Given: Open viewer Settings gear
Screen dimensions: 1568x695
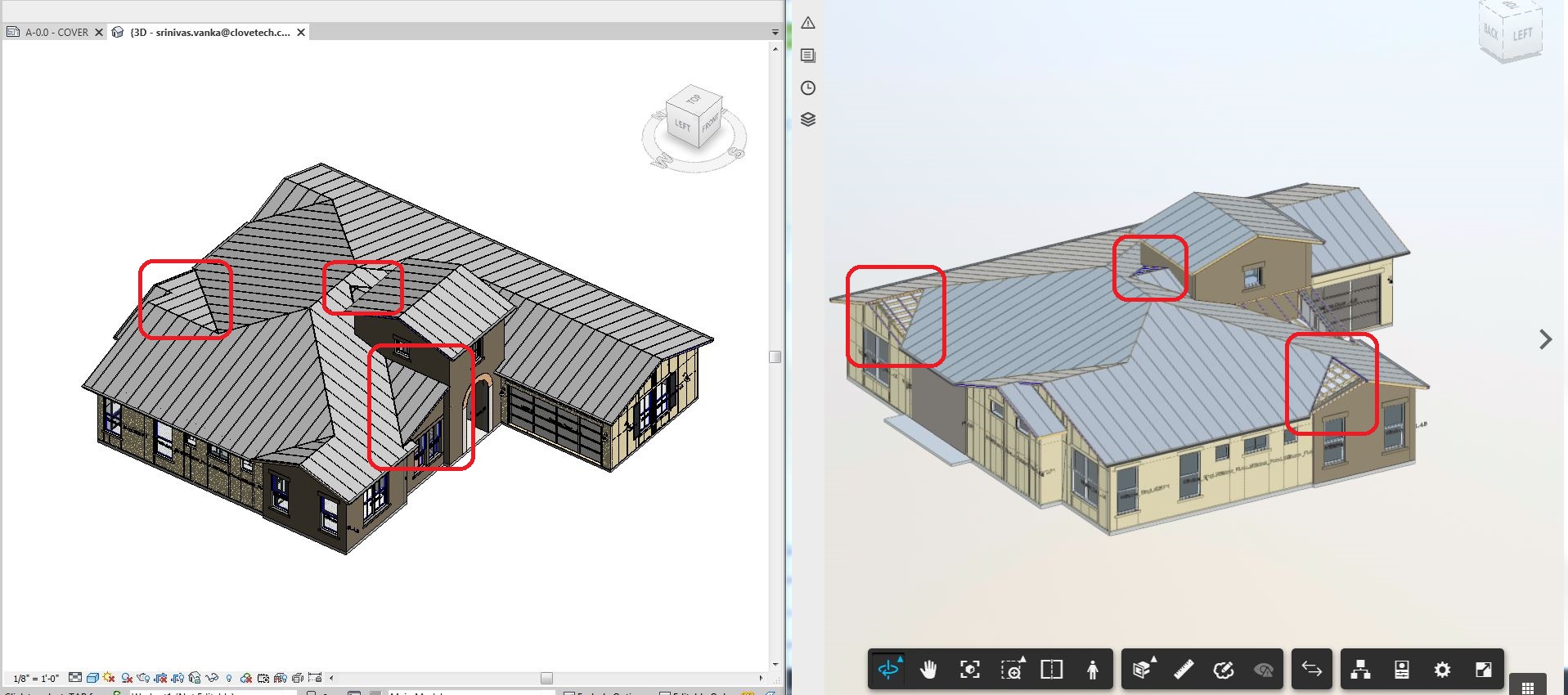Looking at the screenshot, I should click(x=1443, y=670).
